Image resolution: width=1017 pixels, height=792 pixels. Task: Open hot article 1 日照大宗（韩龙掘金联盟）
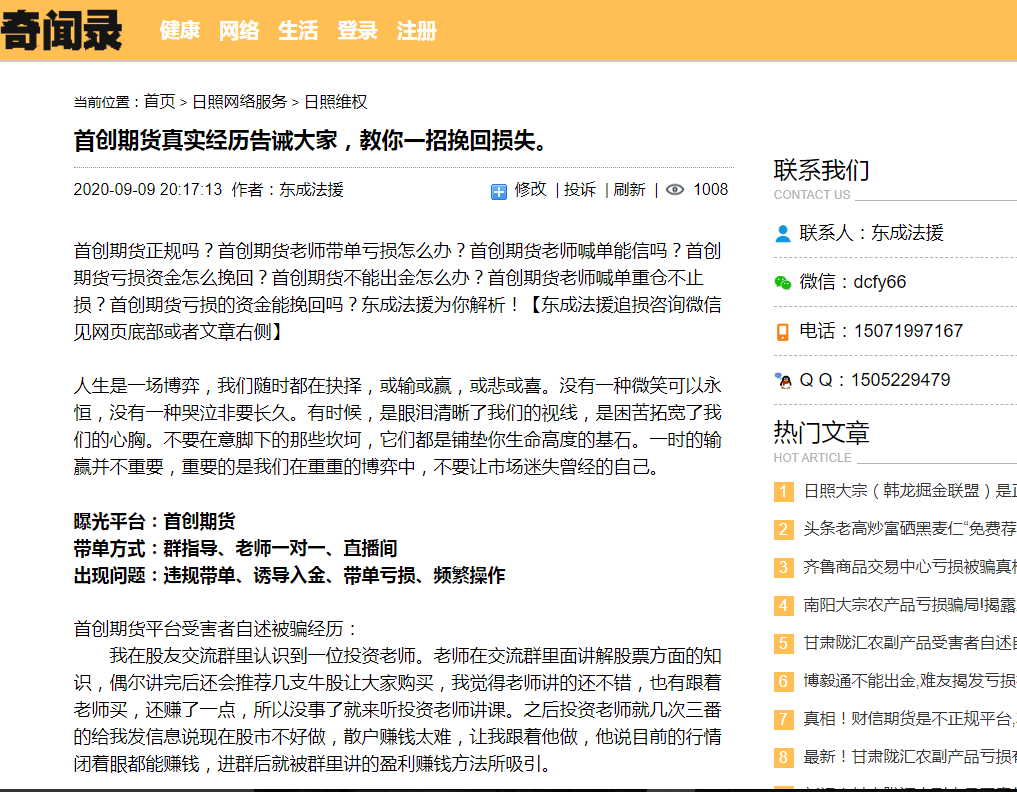click(x=910, y=490)
